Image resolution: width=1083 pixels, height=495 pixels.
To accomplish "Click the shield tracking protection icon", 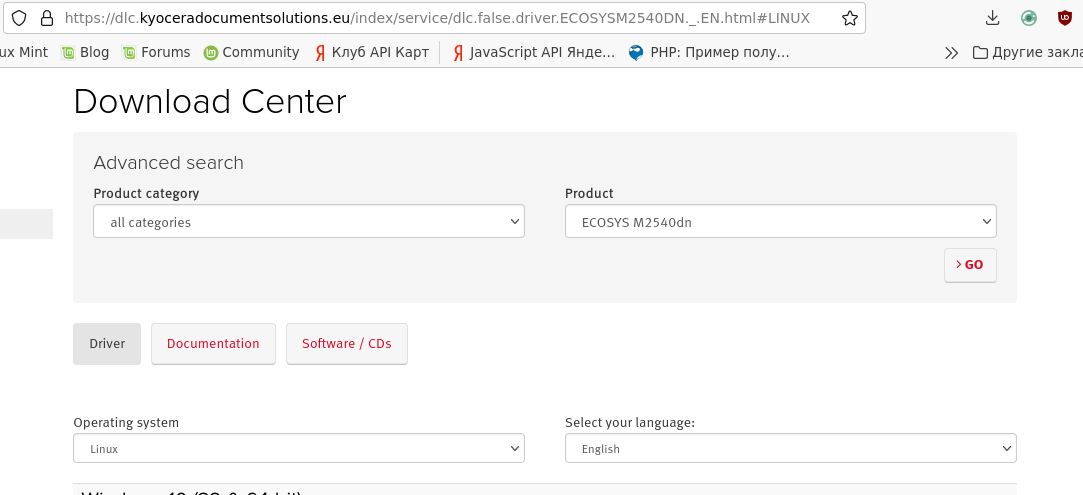I will [19, 18].
